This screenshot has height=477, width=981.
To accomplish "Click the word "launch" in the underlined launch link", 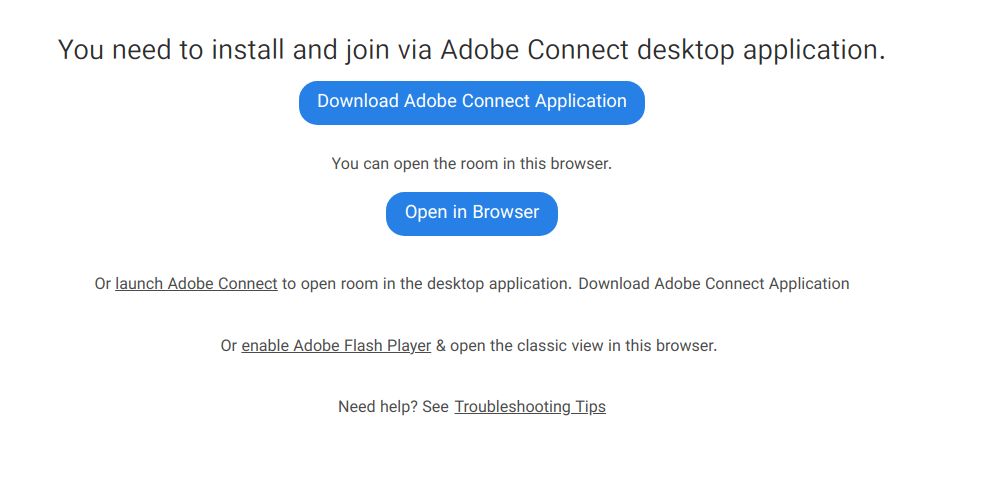I will [139, 284].
